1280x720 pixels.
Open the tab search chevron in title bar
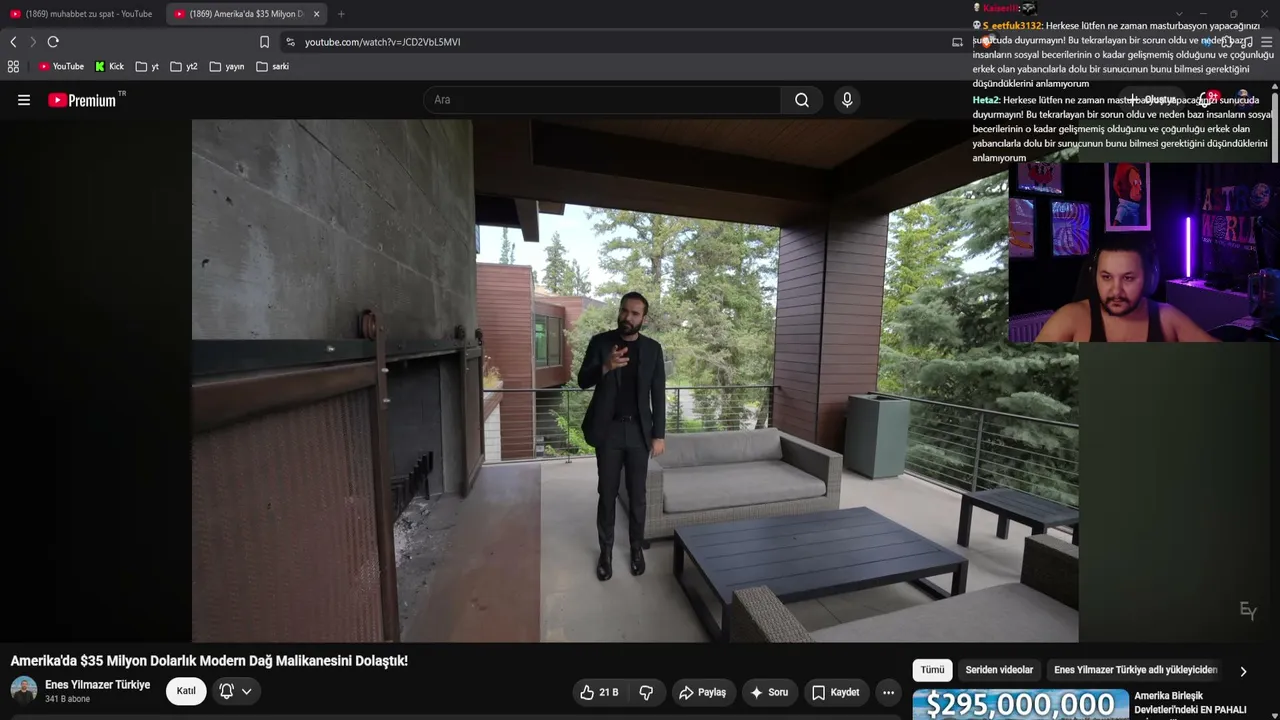[1179, 14]
